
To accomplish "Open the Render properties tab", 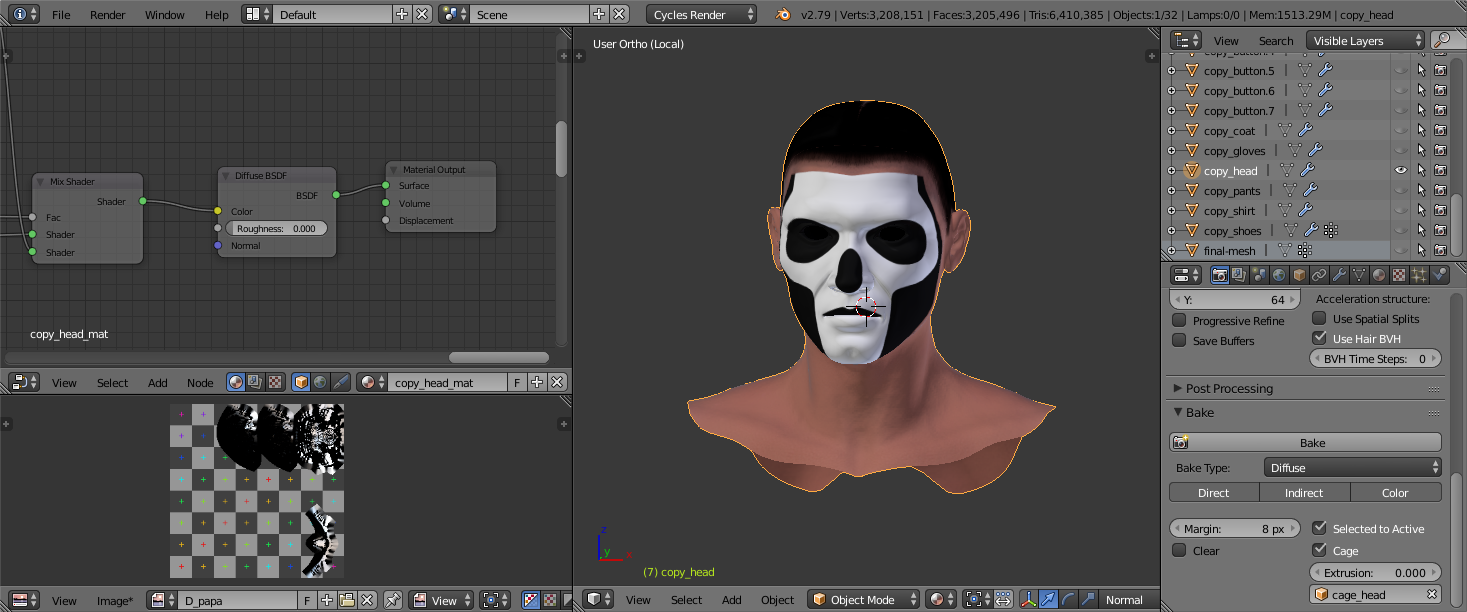I will (x=1220, y=274).
